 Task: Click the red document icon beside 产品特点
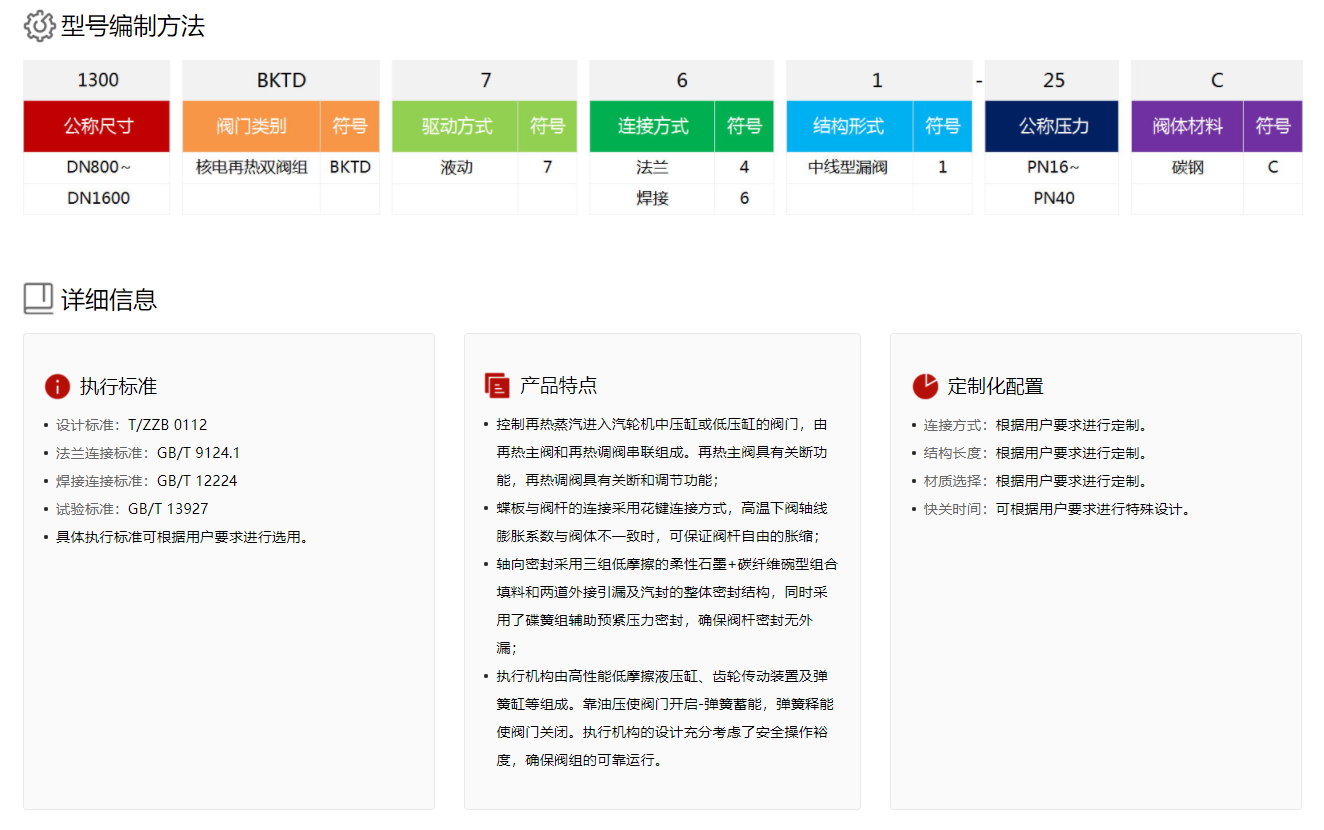pyautogui.click(x=497, y=386)
